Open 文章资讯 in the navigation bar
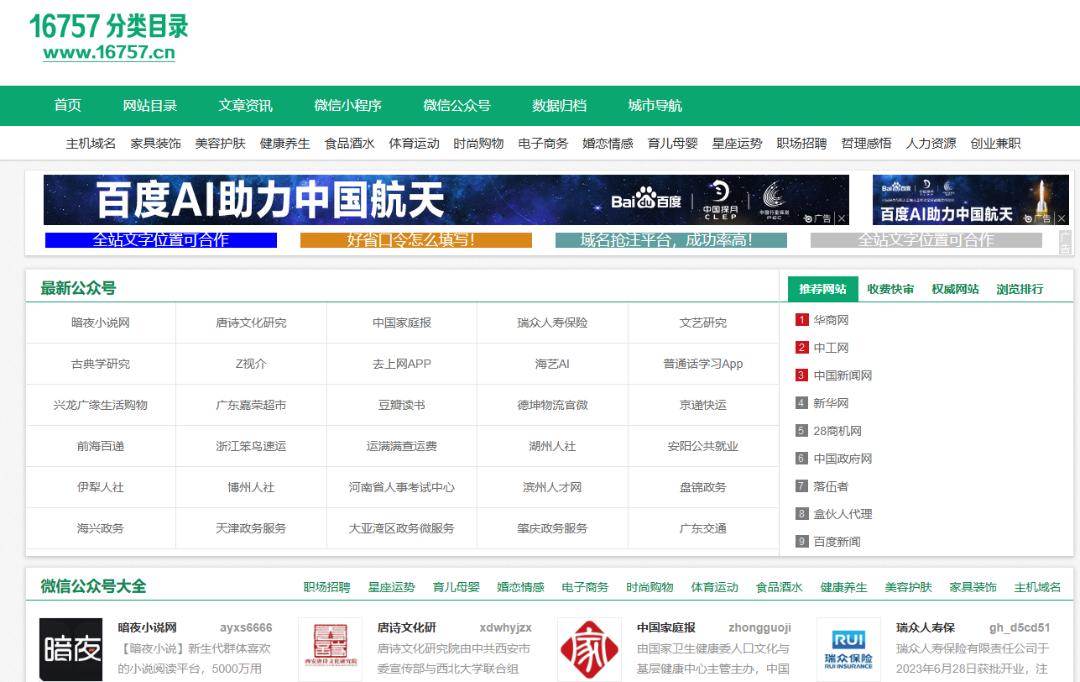Viewport: 1080px width, 682px height. pyautogui.click(x=245, y=105)
